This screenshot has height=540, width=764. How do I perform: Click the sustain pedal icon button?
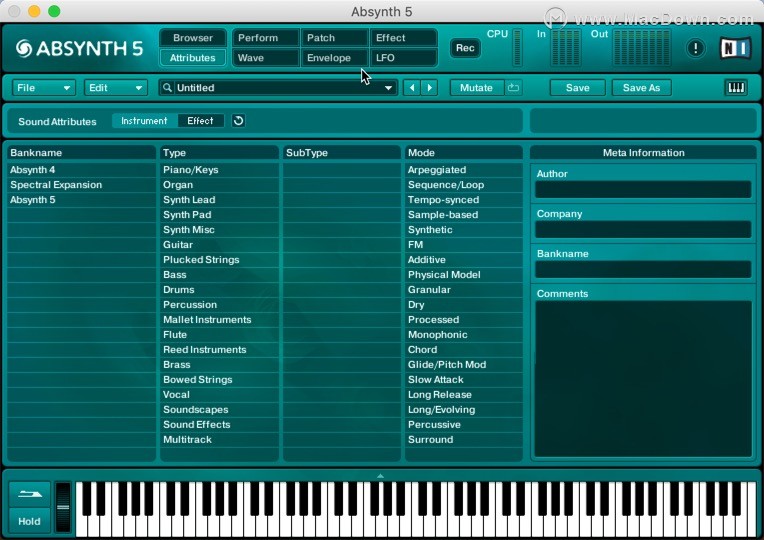point(30,494)
